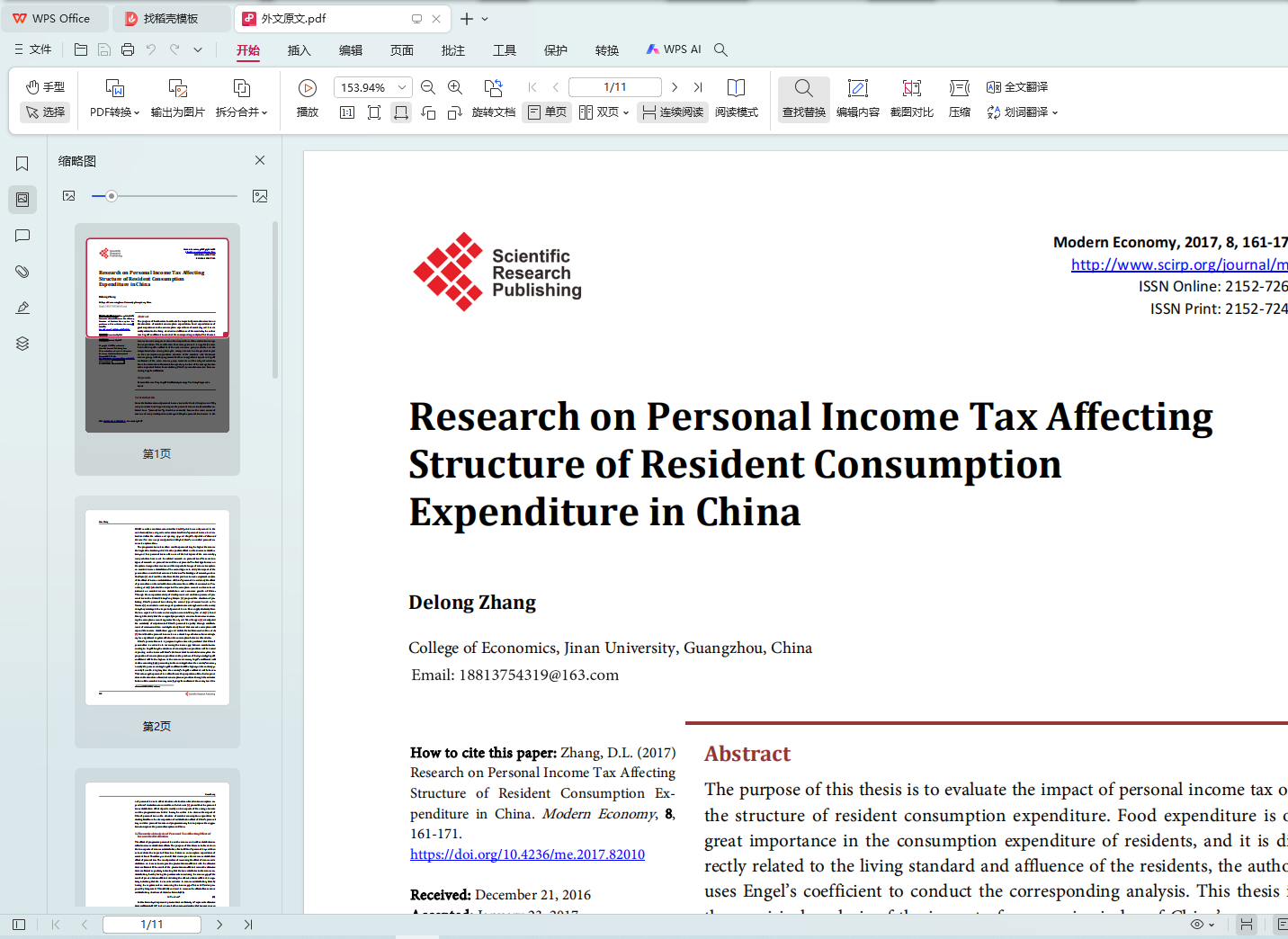Click the zoom out magnifier
Screen dimensions: 1288x939
click(x=428, y=87)
